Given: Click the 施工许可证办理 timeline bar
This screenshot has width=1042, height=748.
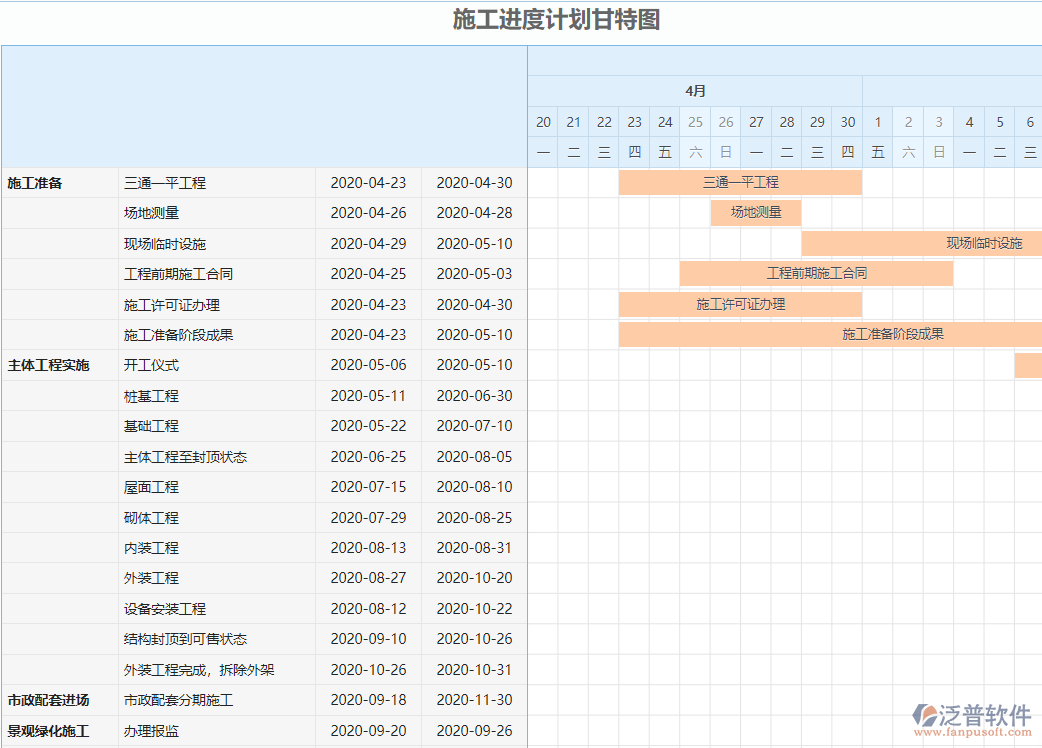Looking at the screenshot, I should click(x=740, y=304).
